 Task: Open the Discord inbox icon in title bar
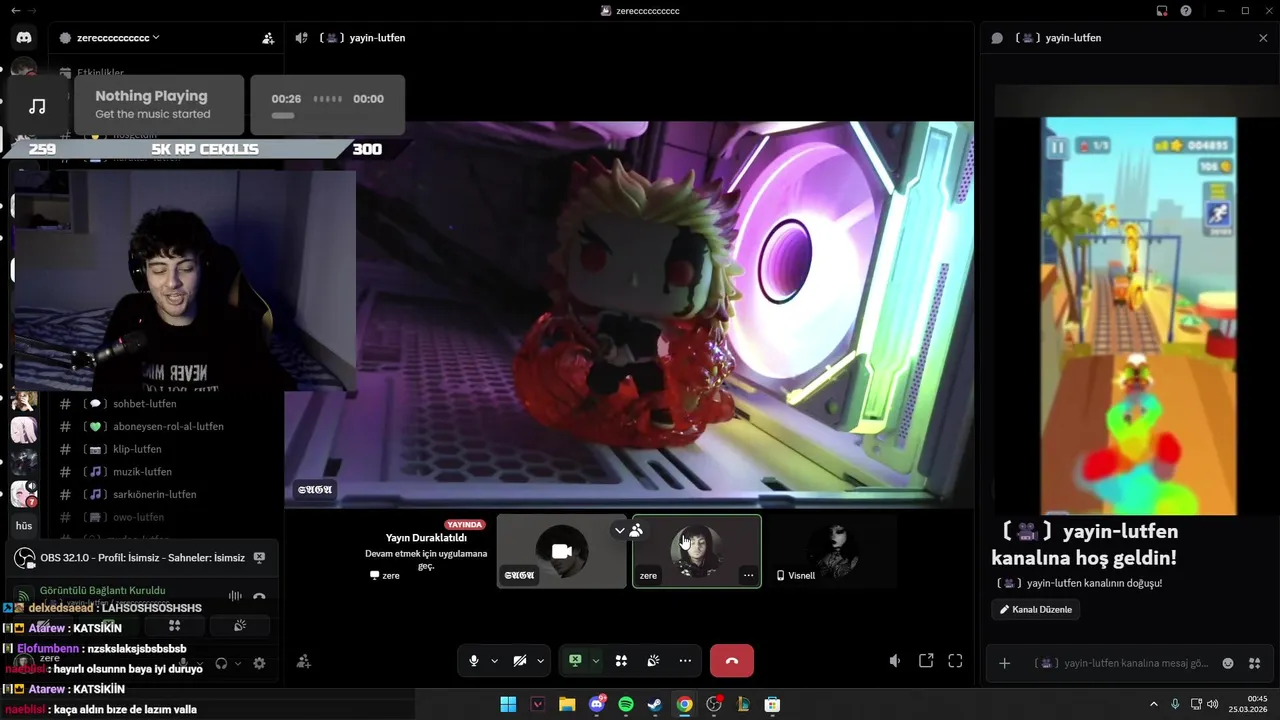pos(1162,11)
